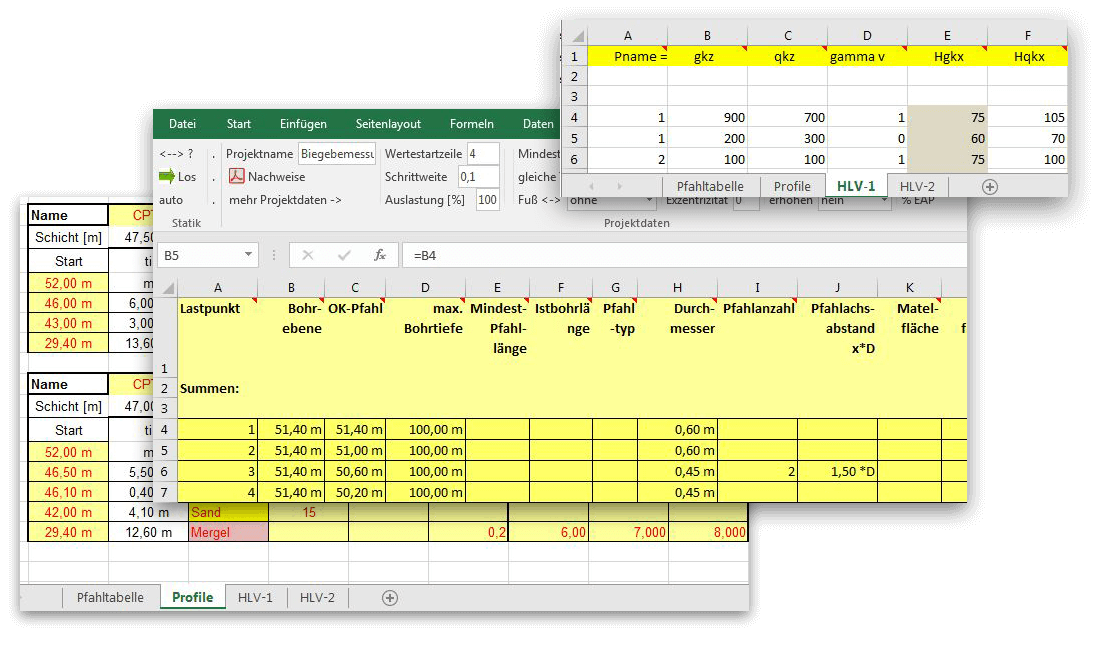Select row 4 header in HLV-1 window
Image resolution: width=1095 pixels, height=648 pixels.
coord(575,117)
